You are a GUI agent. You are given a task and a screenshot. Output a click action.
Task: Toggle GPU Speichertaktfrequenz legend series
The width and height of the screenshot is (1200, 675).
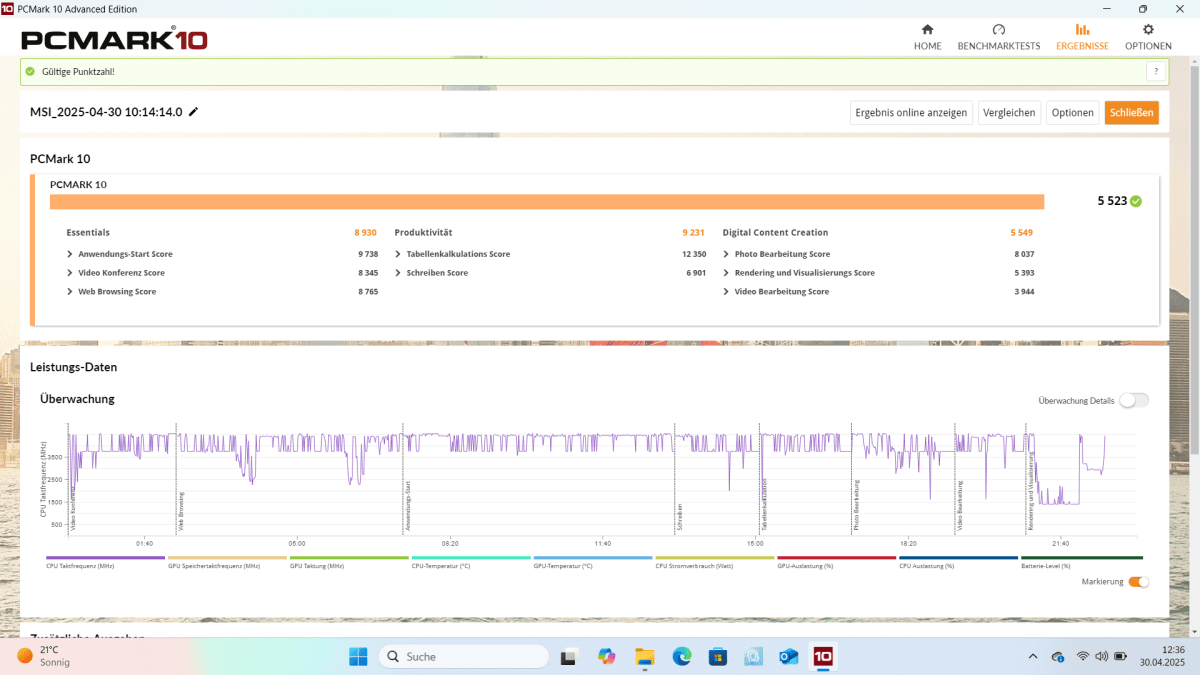(x=227, y=562)
